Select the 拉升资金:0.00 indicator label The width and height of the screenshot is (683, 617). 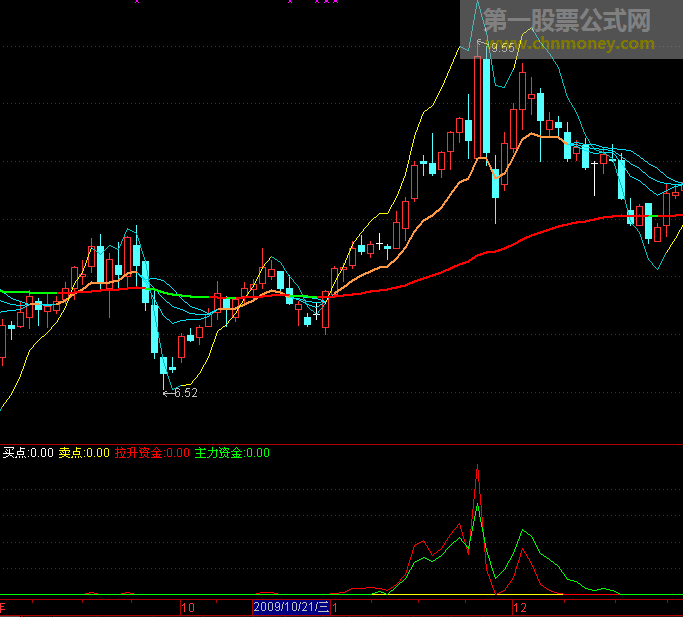152,453
